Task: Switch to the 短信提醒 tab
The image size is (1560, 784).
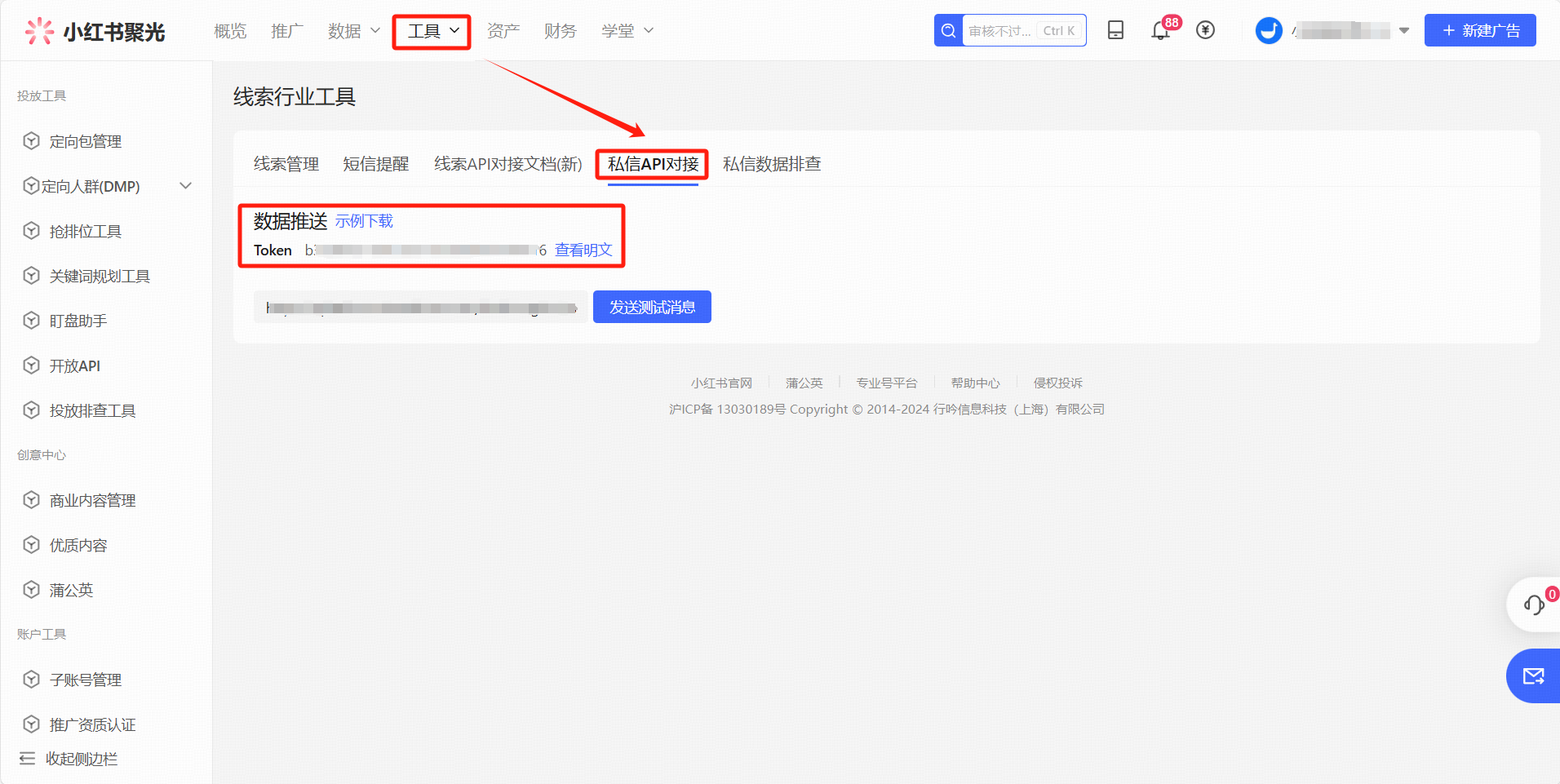Action: (x=376, y=164)
